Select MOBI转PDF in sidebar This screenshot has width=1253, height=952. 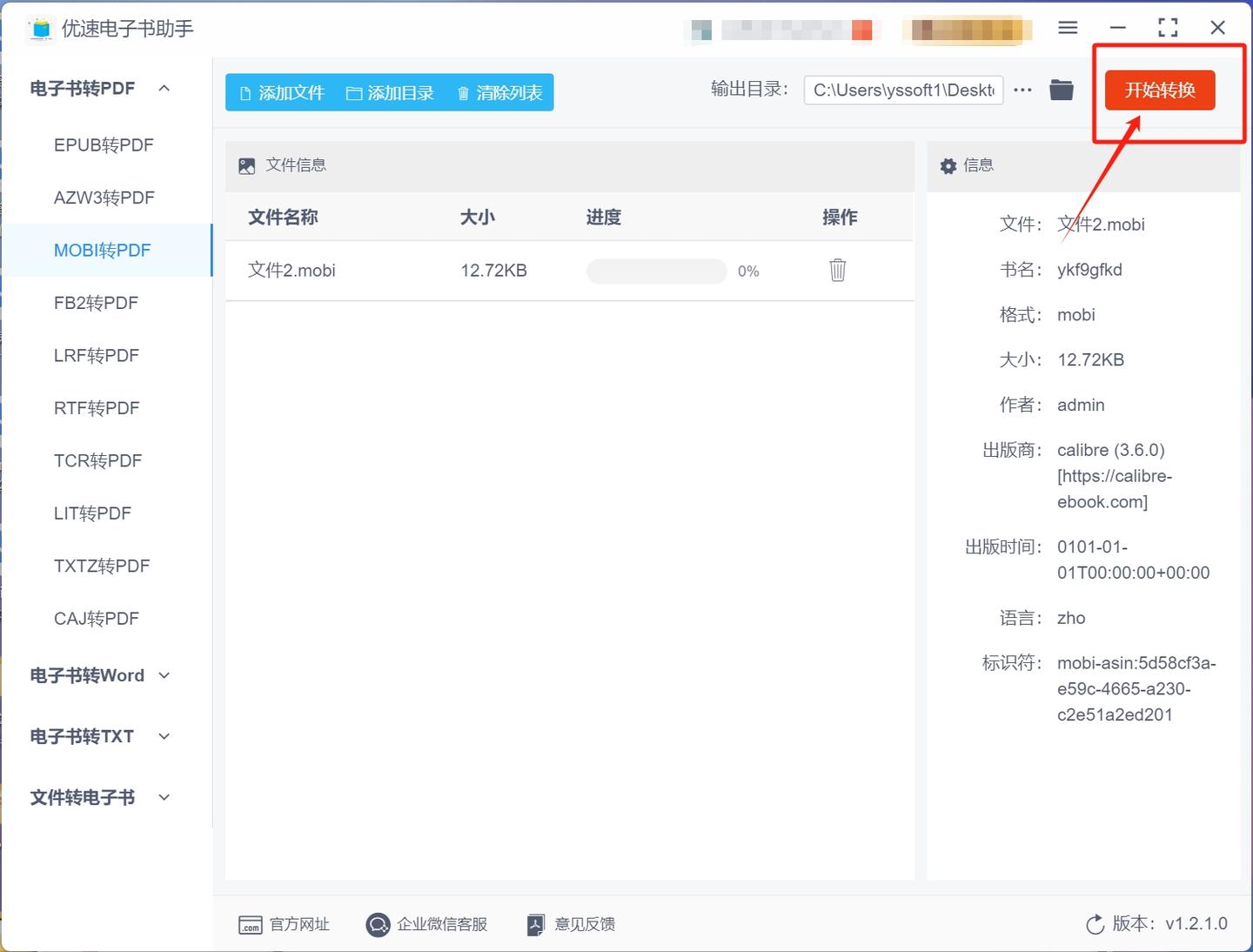[106, 251]
